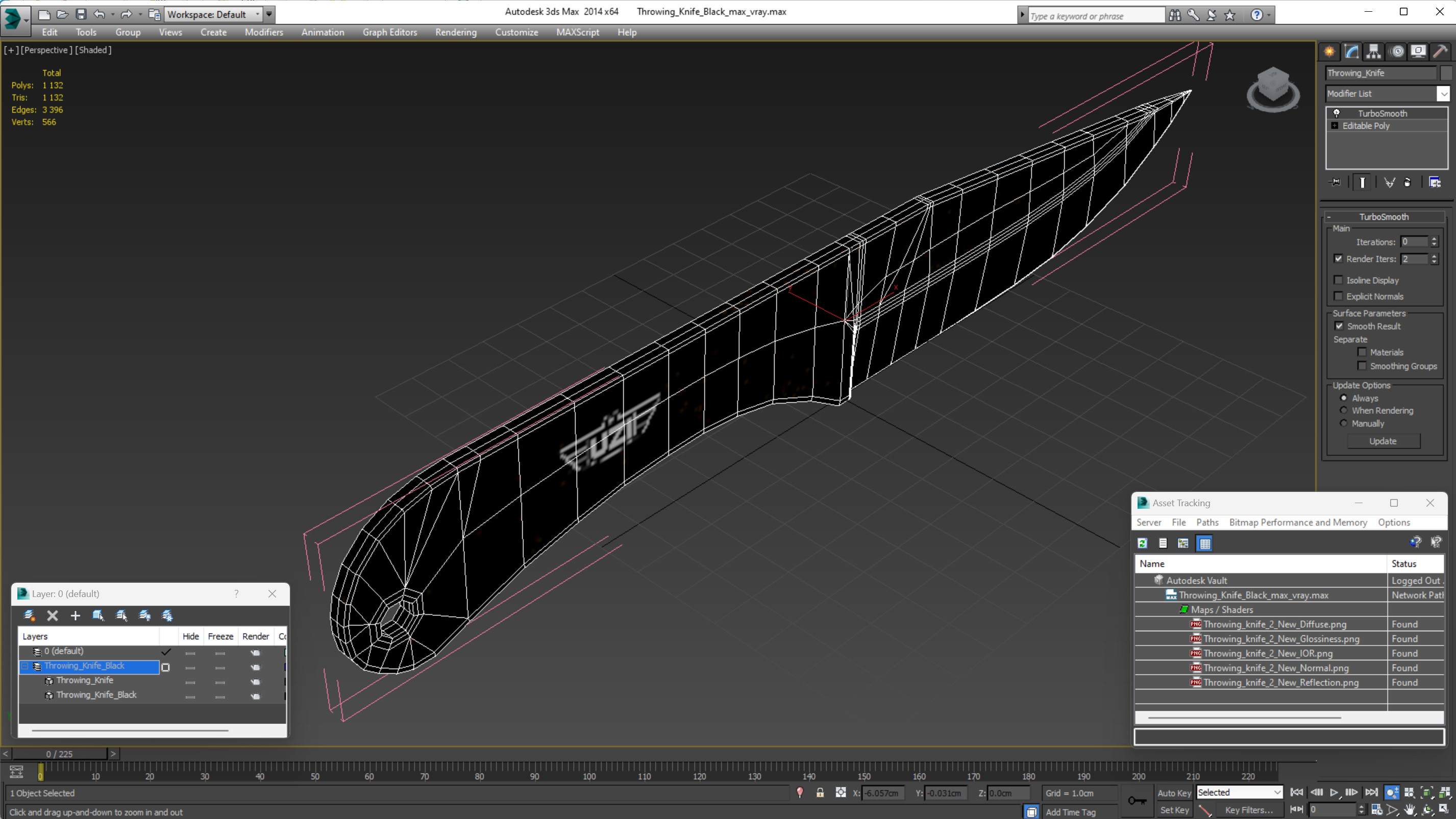Select When Rendering update option

coord(1344,410)
